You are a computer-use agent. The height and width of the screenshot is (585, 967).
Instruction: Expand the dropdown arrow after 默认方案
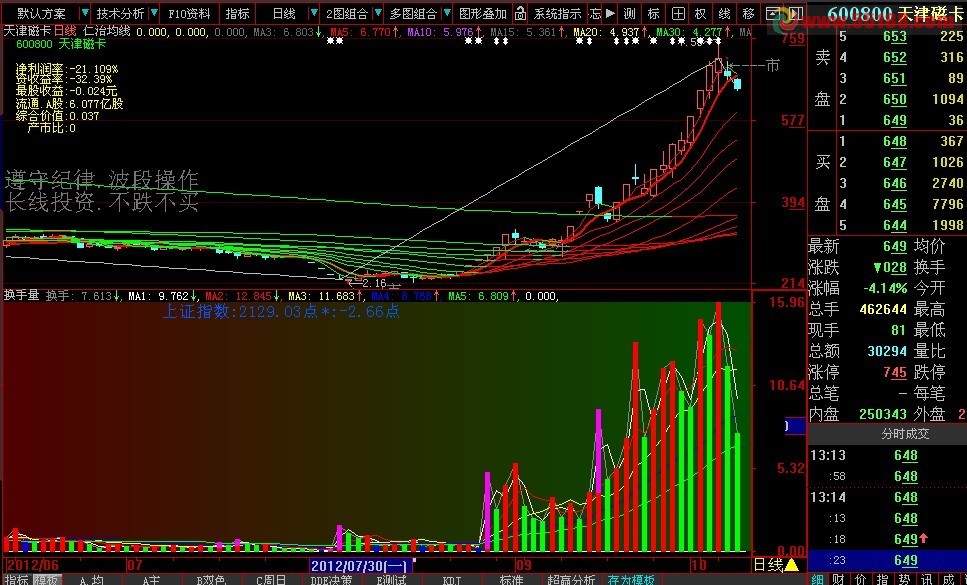point(85,13)
